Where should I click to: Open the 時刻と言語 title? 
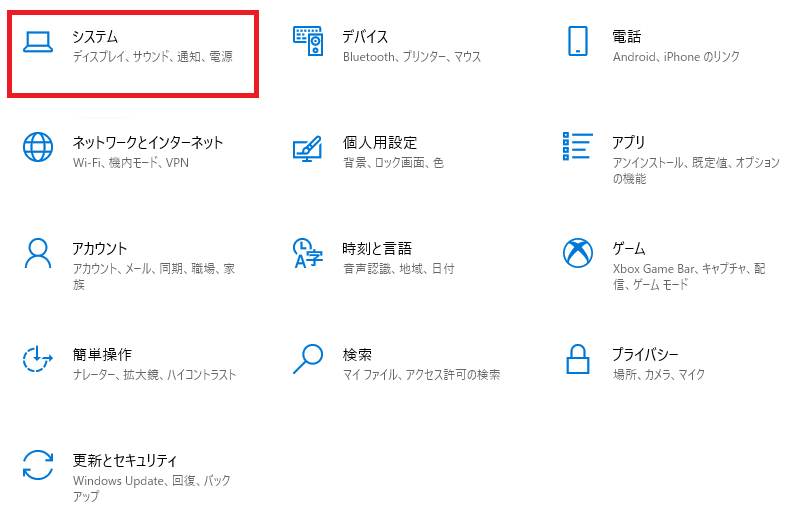coord(377,249)
